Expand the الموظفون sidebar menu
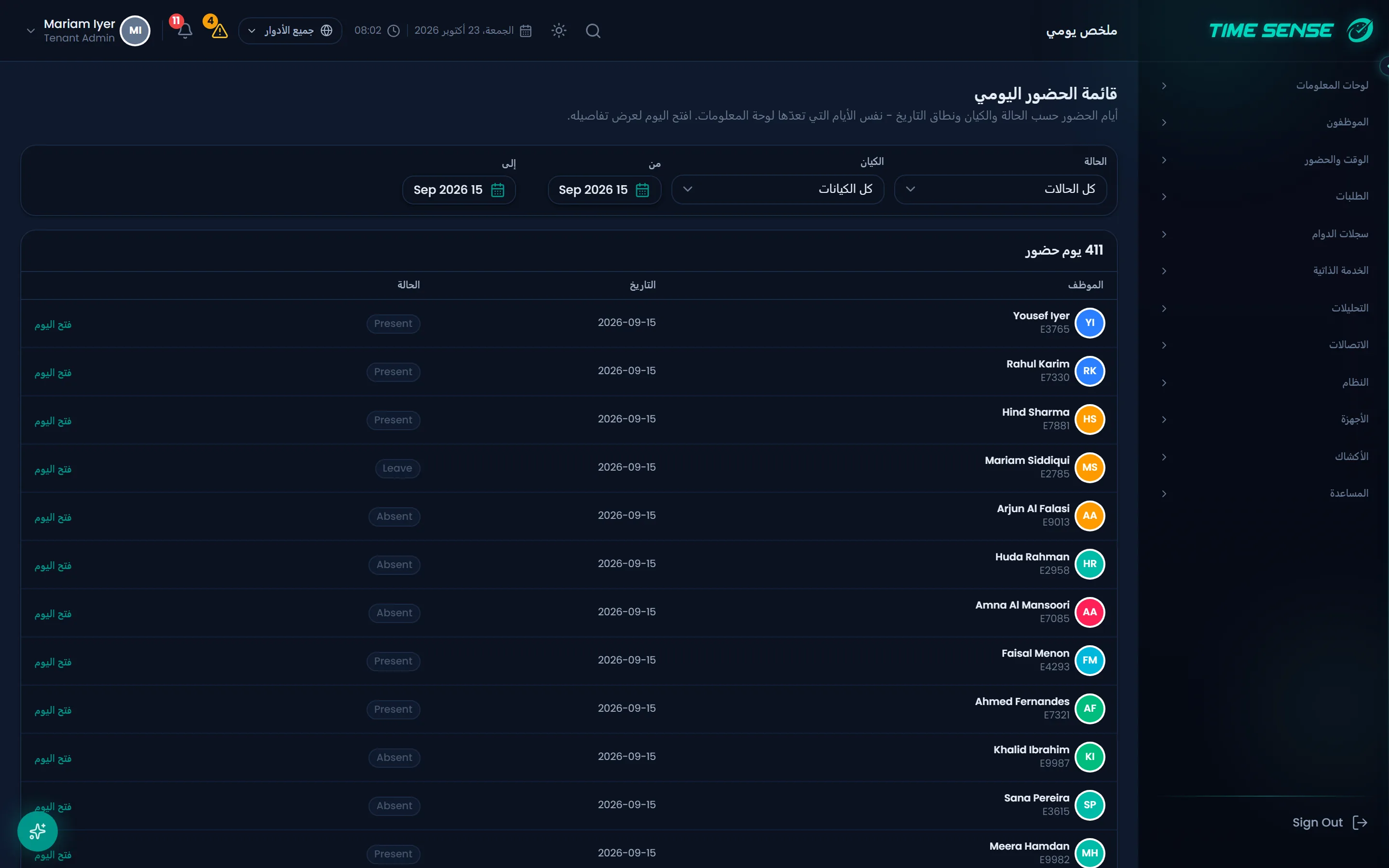 [x=1265, y=122]
